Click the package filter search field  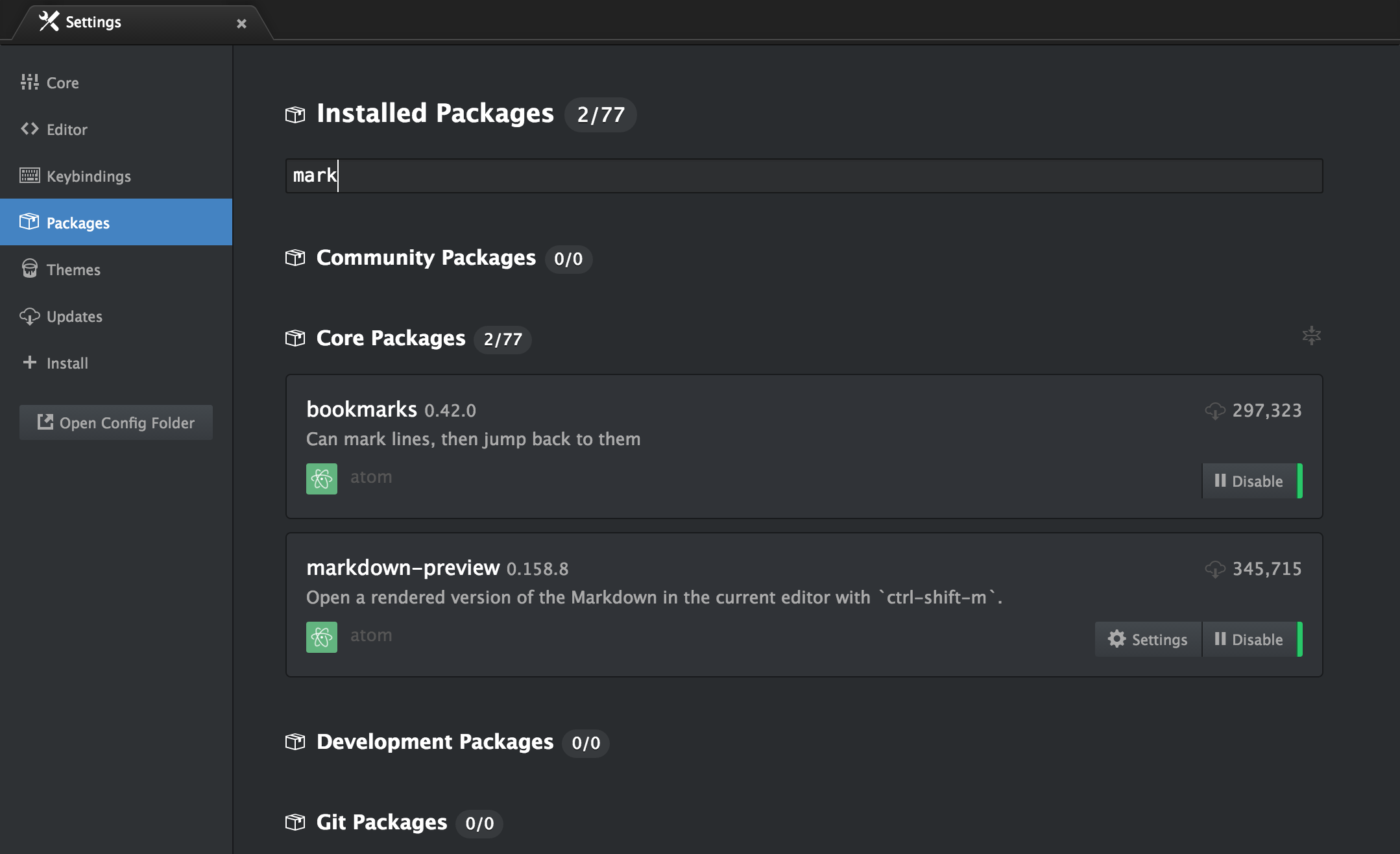pyautogui.click(x=803, y=176)
